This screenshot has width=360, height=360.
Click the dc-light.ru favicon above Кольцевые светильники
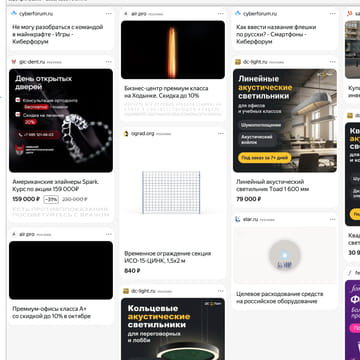pos(126,291)
